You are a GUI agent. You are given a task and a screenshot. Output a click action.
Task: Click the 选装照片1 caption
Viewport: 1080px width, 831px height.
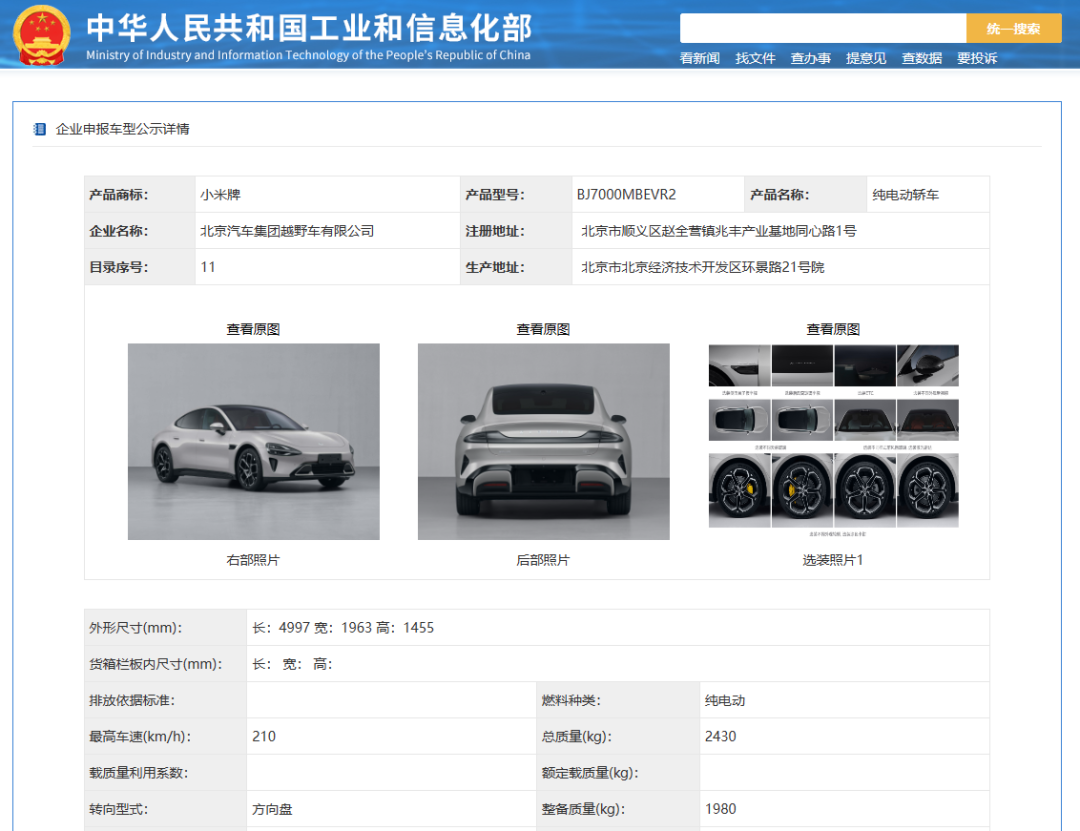tap(833, 560)
